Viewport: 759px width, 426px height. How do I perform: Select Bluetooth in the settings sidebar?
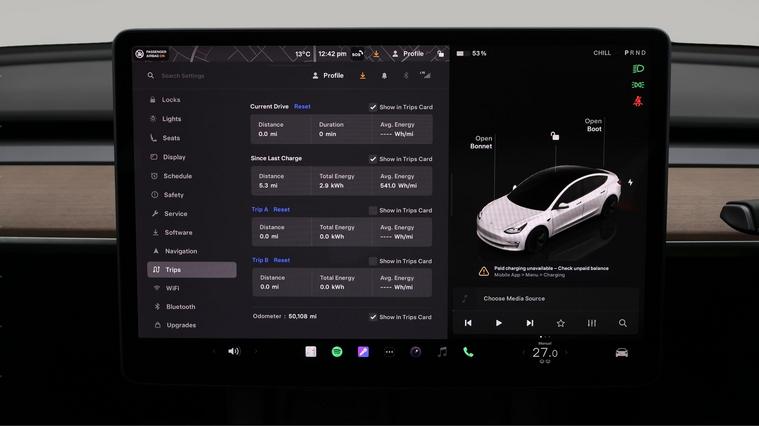point(181,307)
